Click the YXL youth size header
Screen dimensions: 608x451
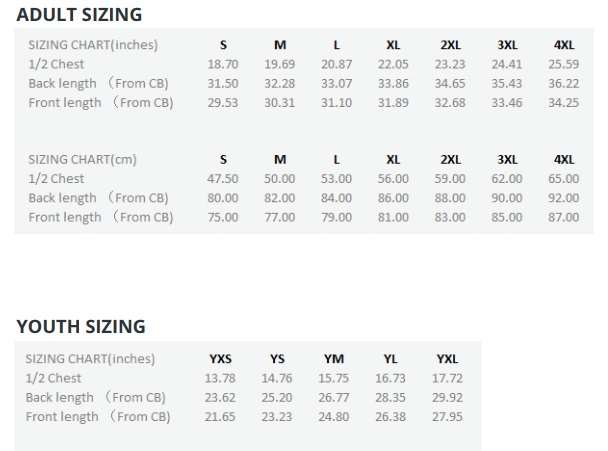pyautogui.click(x=447, y=359)
